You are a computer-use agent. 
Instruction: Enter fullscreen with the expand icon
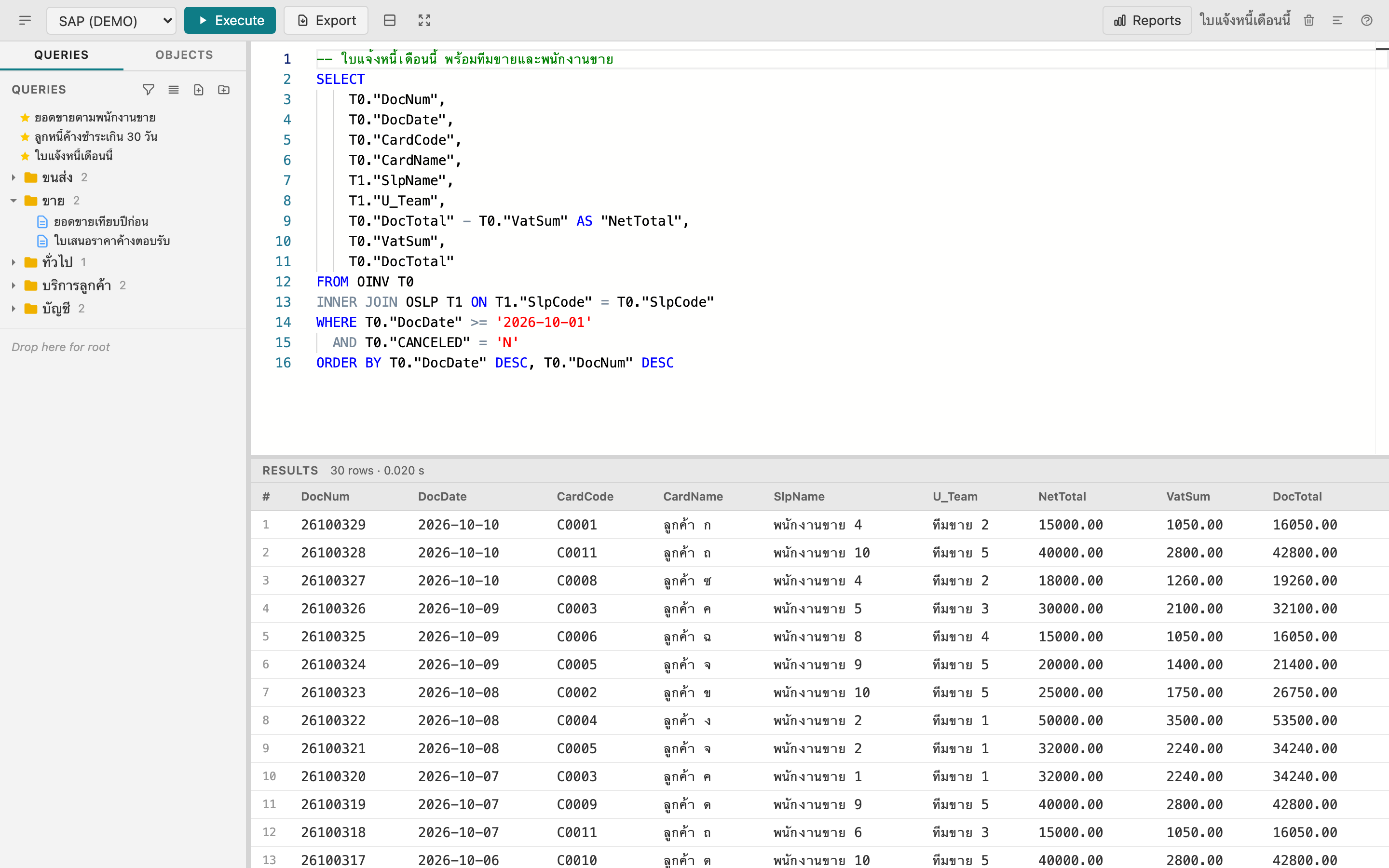click(x=424, y=21)
